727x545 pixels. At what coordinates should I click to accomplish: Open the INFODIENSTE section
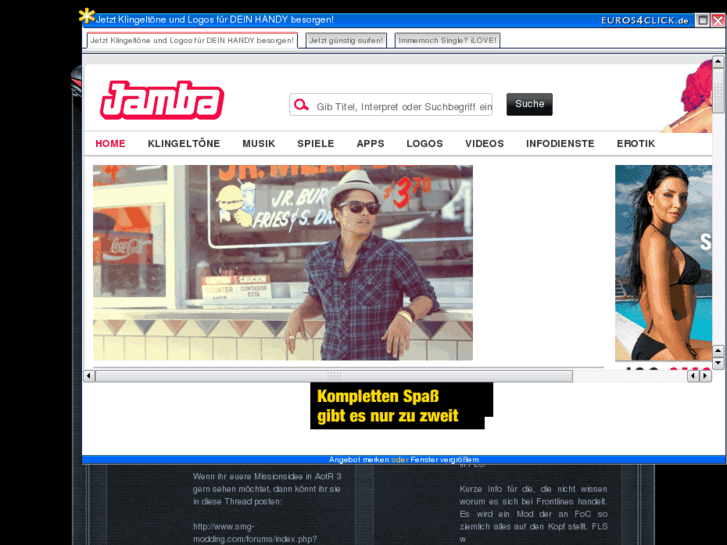(560, 144)
